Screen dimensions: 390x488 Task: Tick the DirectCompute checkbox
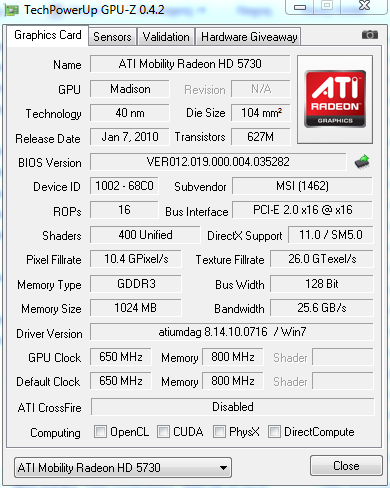[274, 431]
